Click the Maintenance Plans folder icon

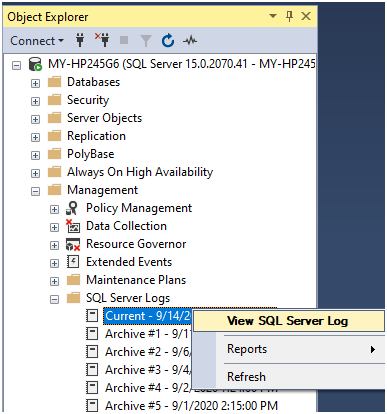[74, 280]
